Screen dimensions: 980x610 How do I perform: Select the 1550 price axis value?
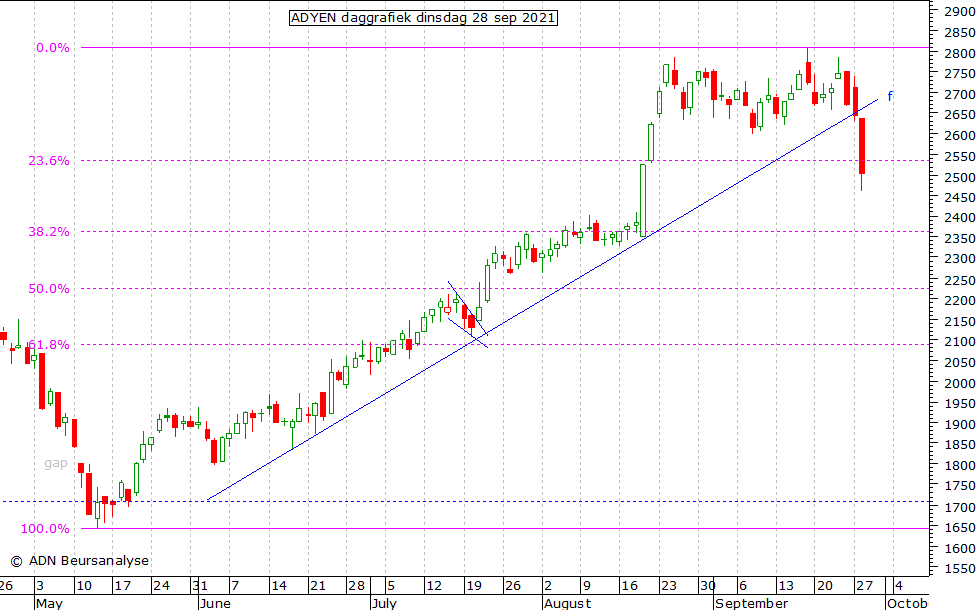(x=960, y=569)
